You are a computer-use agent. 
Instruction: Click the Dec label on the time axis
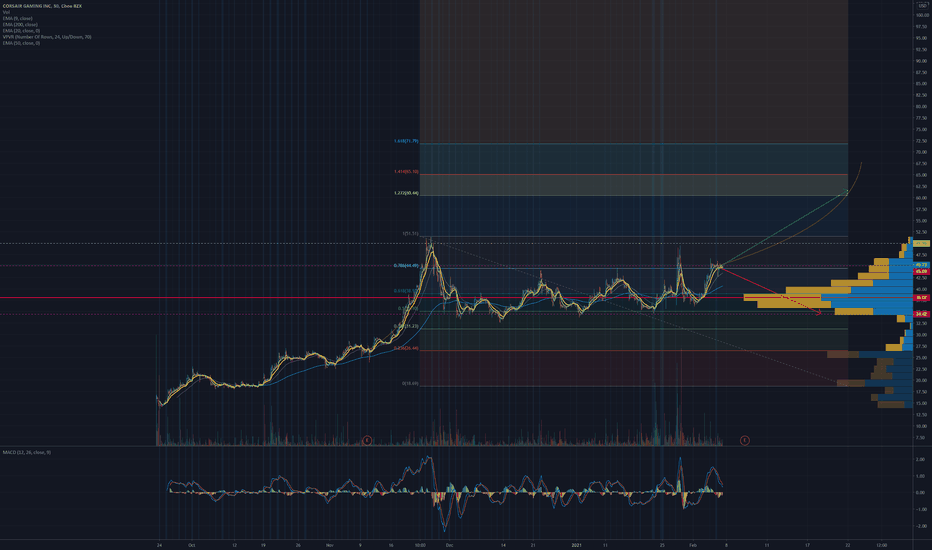pos(449,545)
